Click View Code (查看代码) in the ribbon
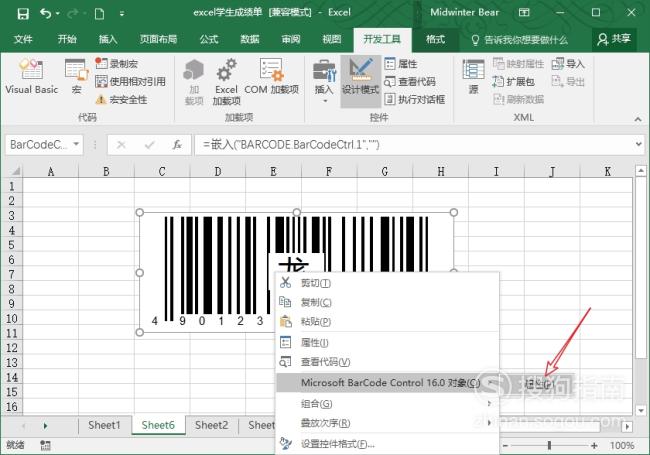650x455 pixels. (x=410, y=82)
